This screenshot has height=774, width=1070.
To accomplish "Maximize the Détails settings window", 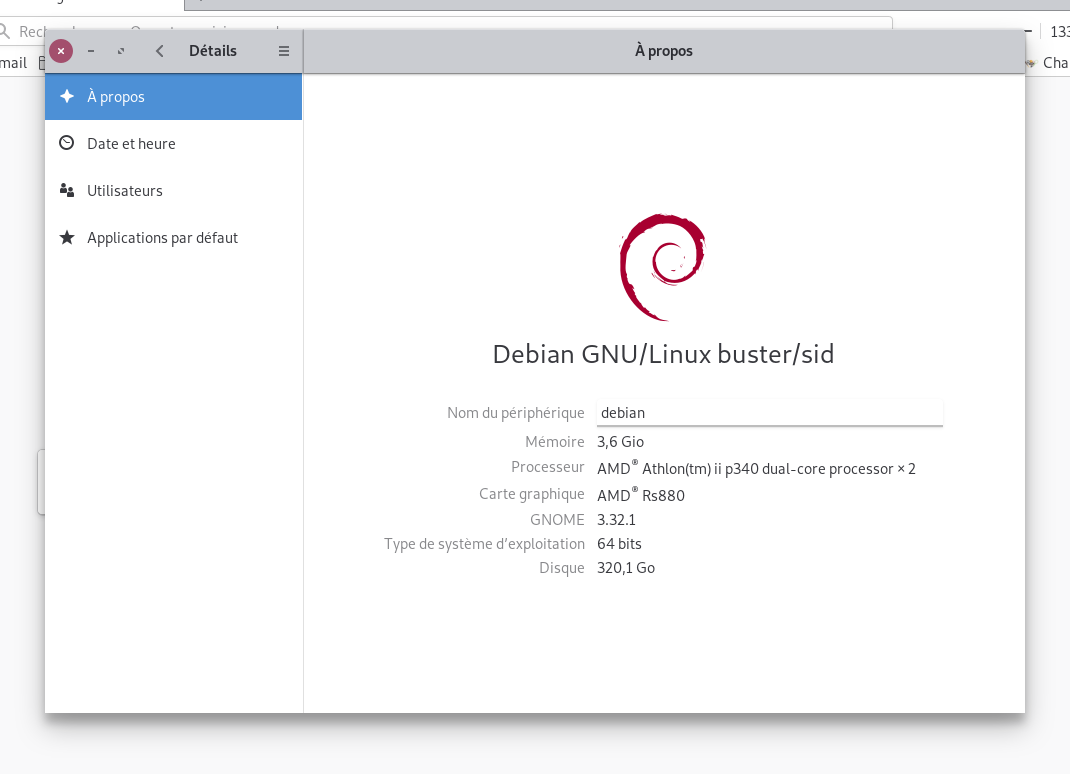I will coord(121,51).
